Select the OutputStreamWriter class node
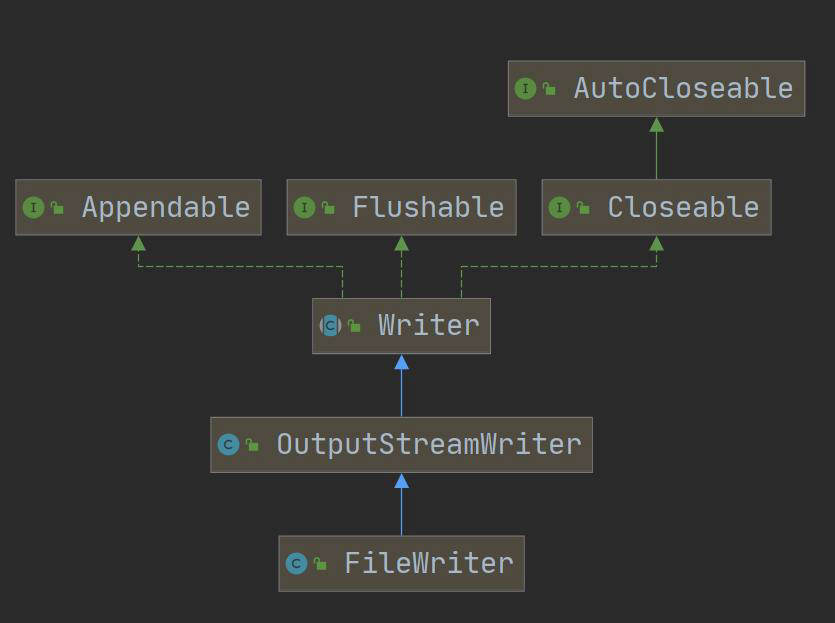This screenshot has height=623, width=835. pyautogui.click(x=402, y=445)
